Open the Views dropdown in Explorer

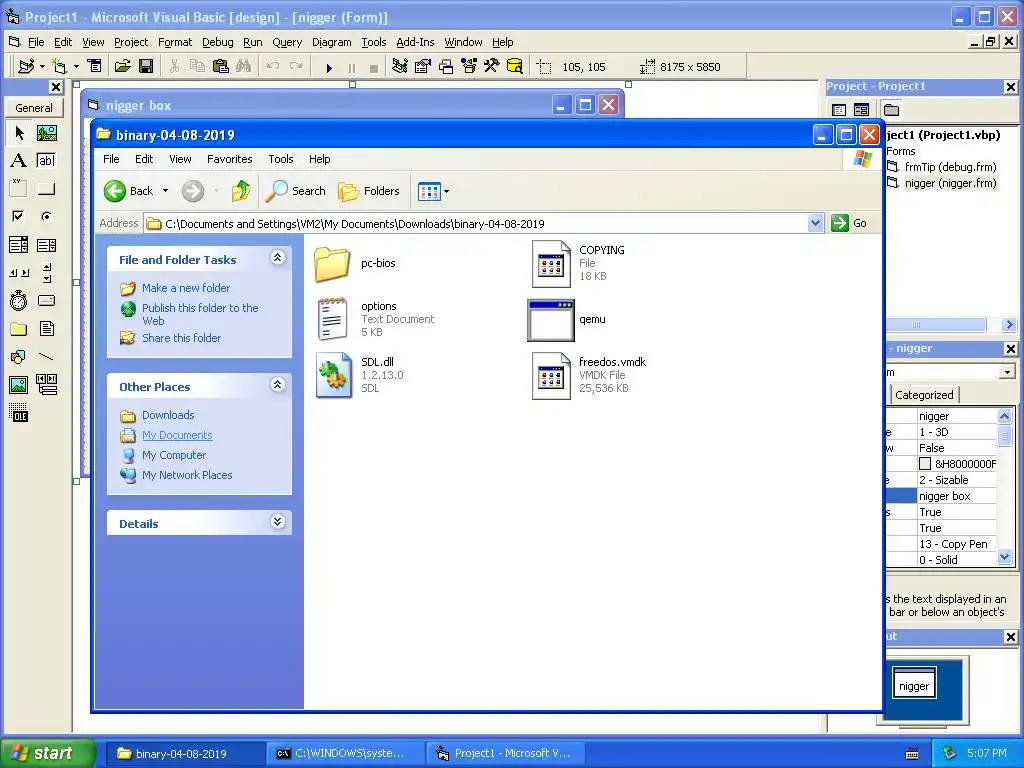447,191
